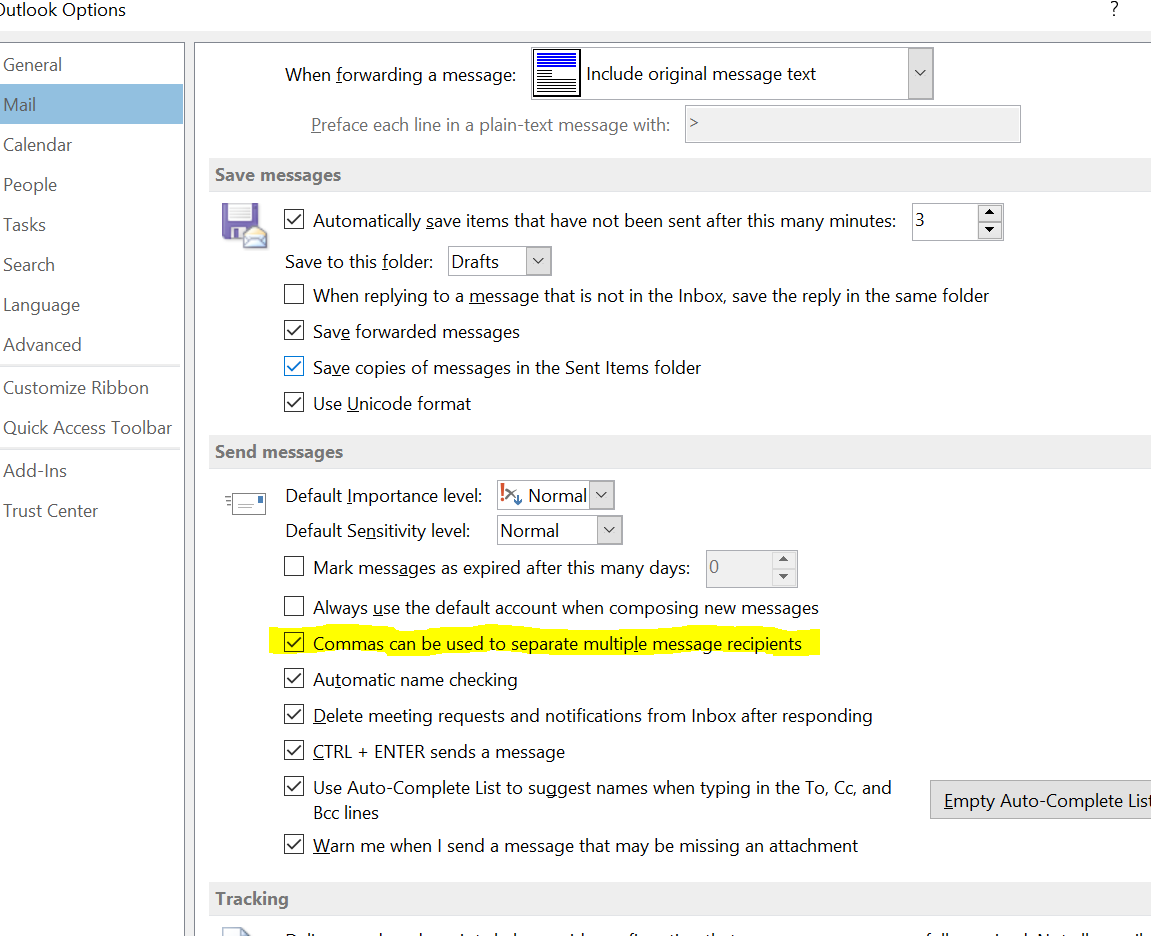Enable Mark messages as expired checkbox
Screen dimensions: 1151x936
click(x=294, y=566)
